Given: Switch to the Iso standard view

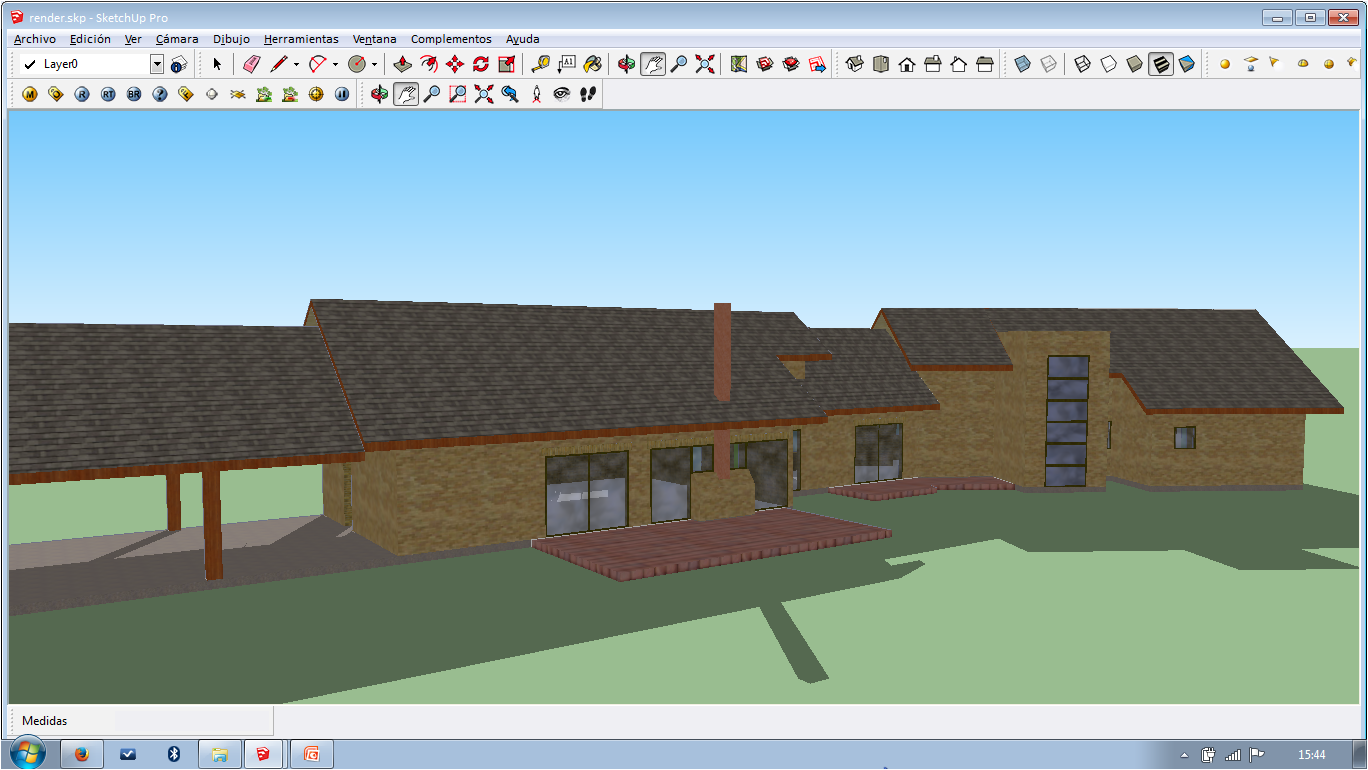Looking at the screenshot, I should (x=855, y=64).
